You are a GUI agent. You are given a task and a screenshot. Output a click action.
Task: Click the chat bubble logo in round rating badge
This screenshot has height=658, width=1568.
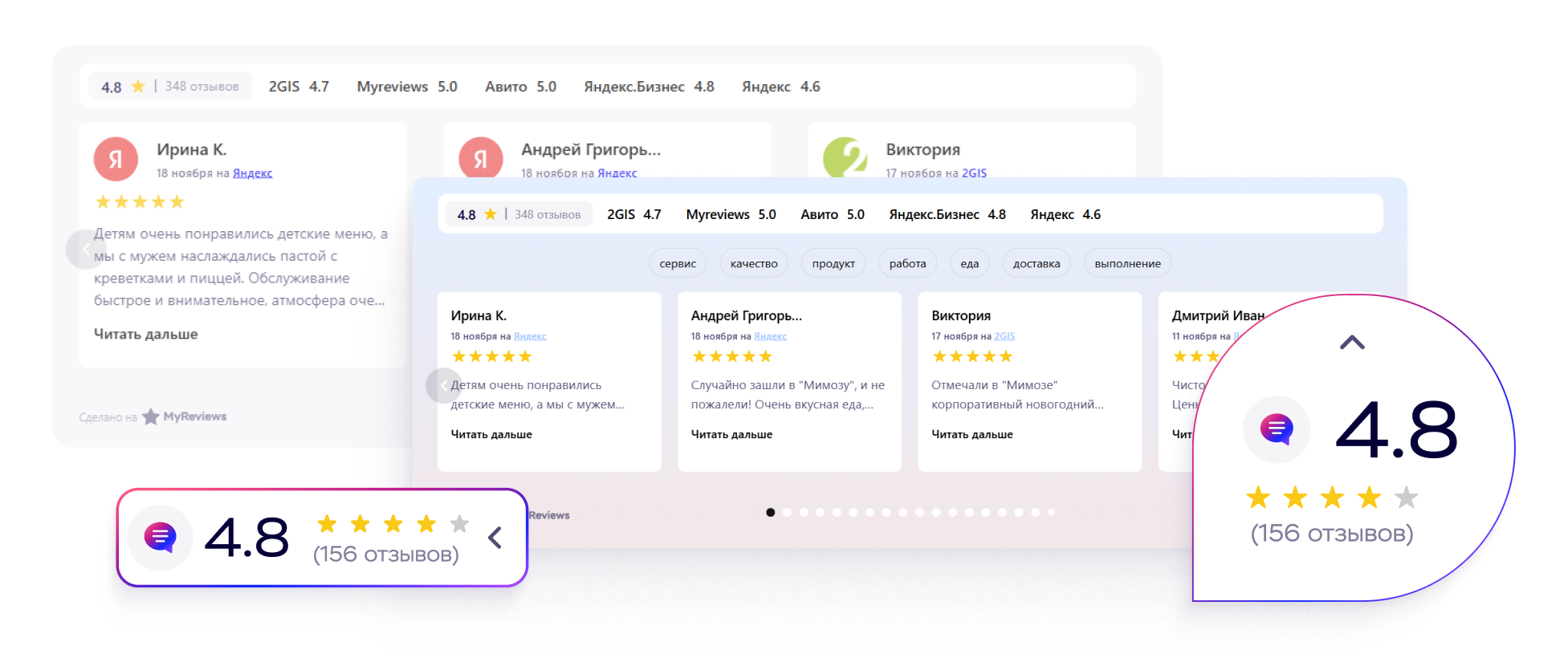1277,429
